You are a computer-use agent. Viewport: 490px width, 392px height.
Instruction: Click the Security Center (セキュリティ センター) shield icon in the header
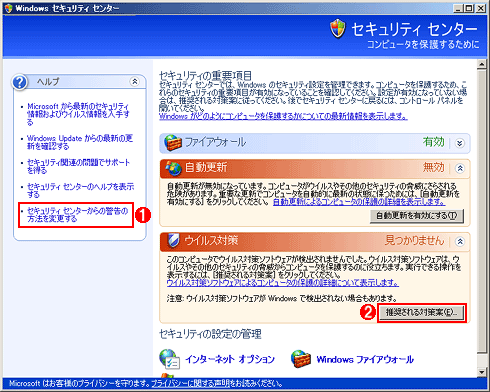338,28
